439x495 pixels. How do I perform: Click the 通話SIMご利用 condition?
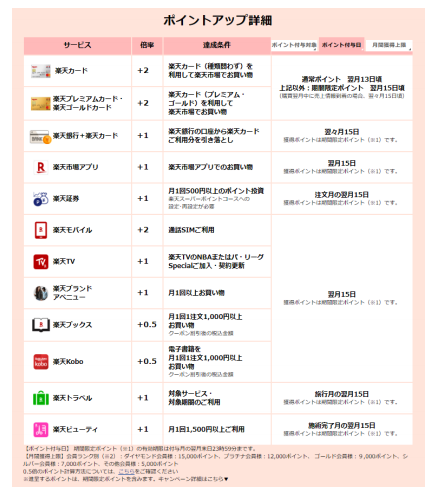coord(191,230)
